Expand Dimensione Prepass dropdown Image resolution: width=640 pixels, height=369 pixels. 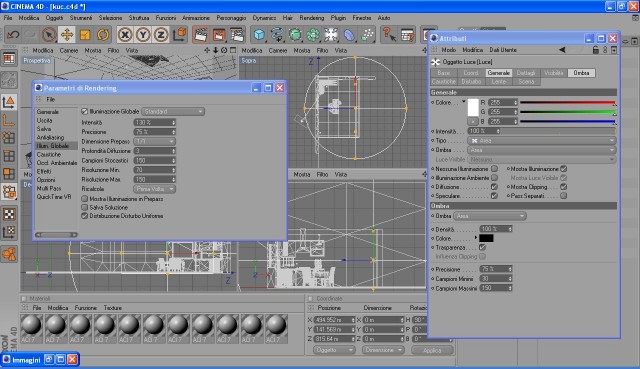(x=154, y=141)
